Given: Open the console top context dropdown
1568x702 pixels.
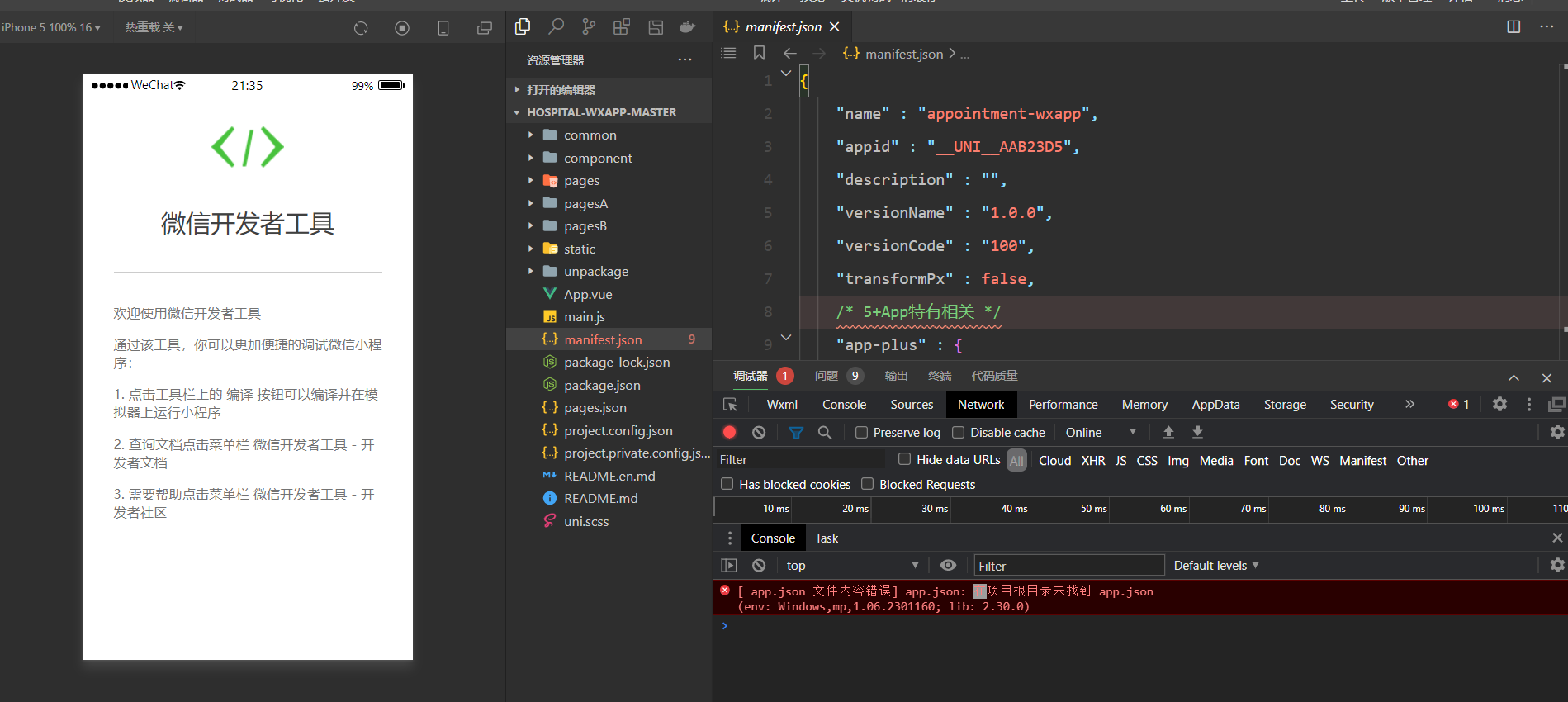Looking at the screenshot, I should coord(853,566).
